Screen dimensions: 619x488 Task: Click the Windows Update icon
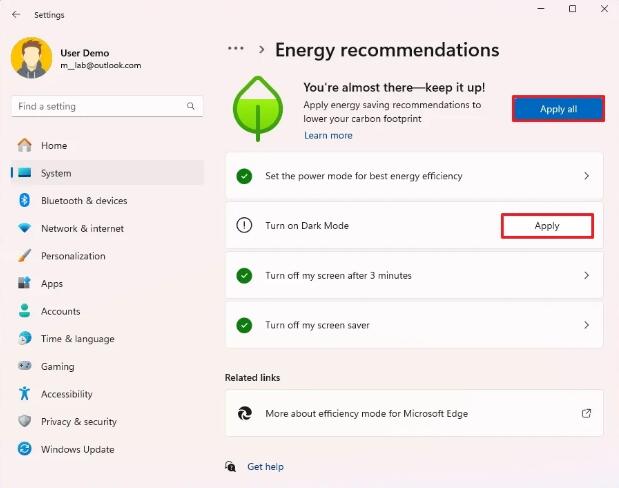pyautogui.click(x=25, y=450)
